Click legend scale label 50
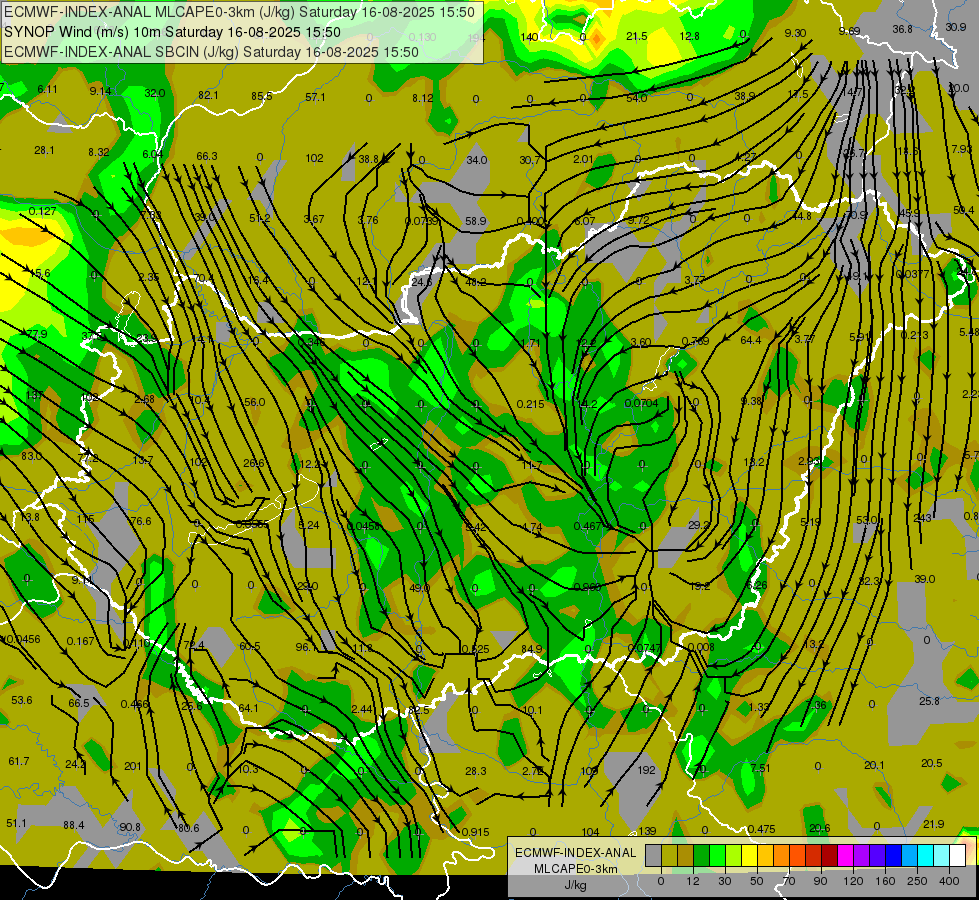 click(757, 881)
